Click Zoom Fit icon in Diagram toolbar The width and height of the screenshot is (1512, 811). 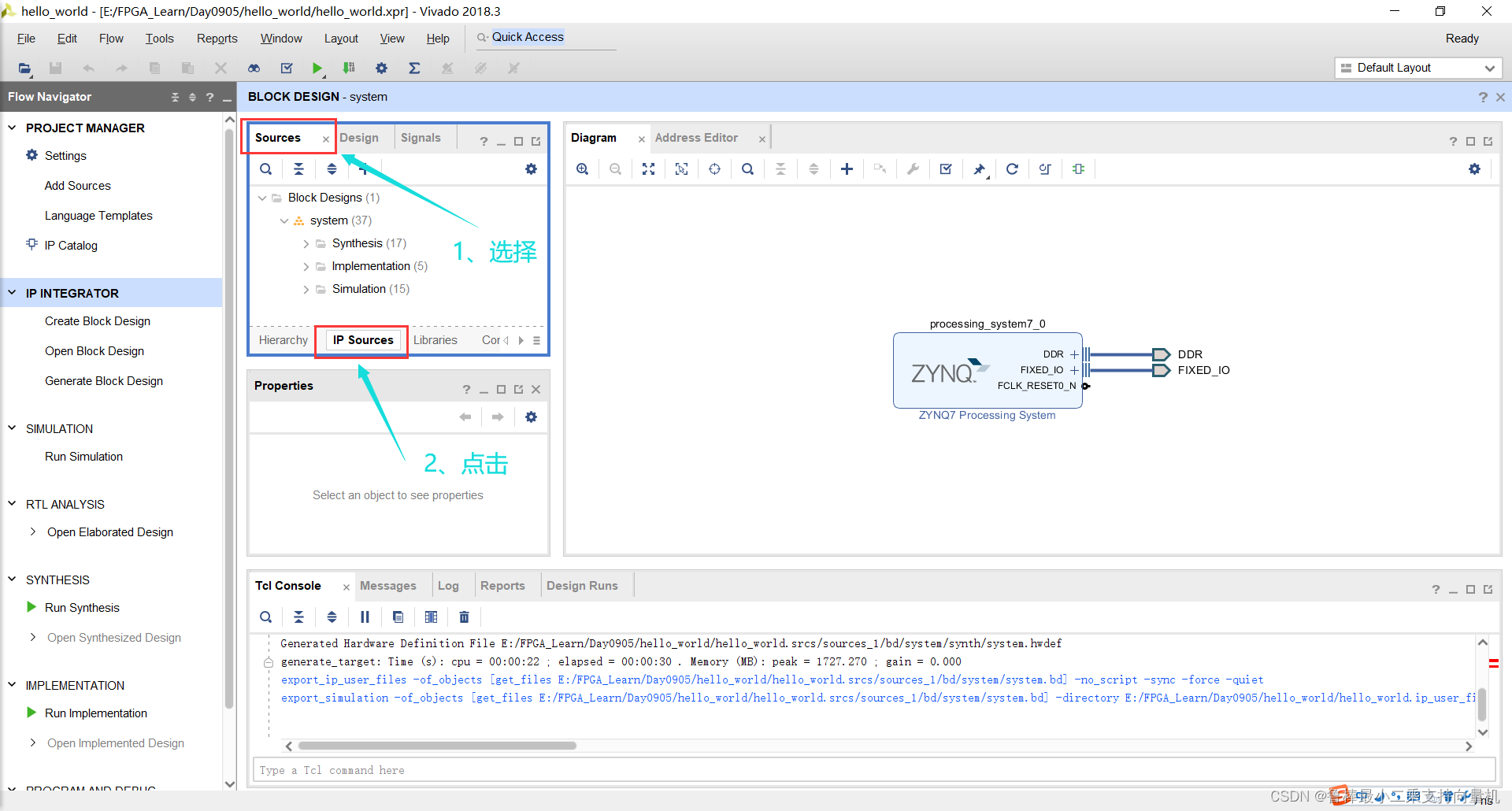pos(648,169)
